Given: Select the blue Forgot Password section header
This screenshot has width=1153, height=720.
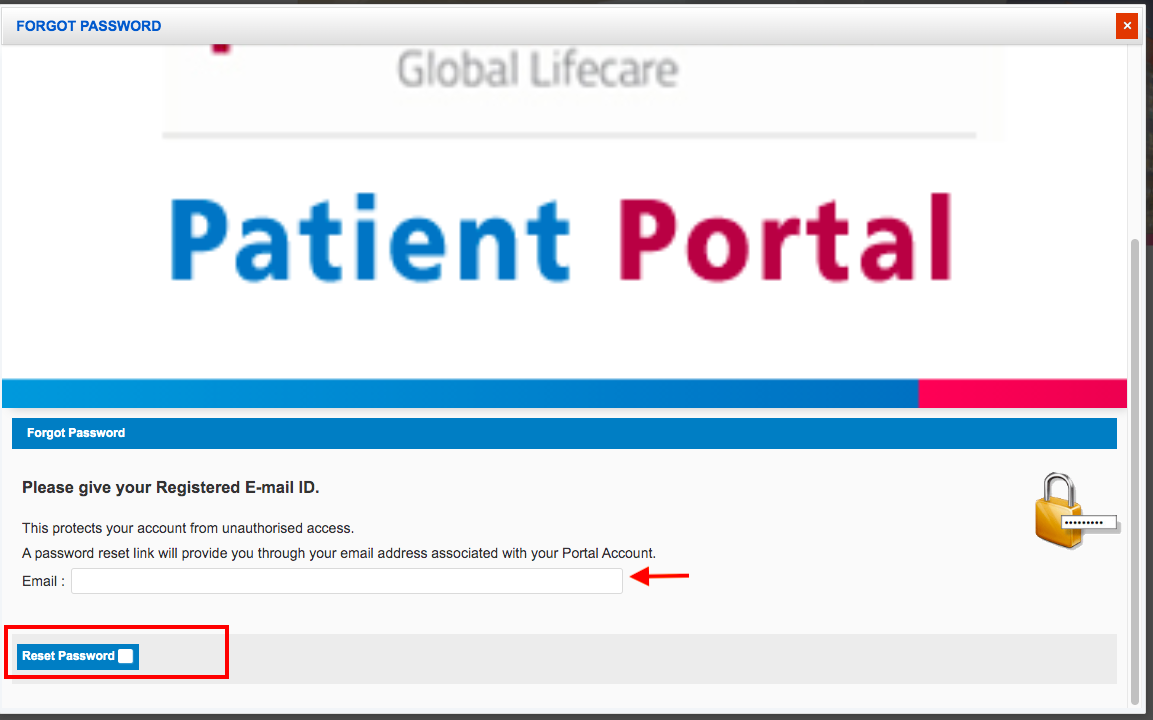Looking at the screenshot, I should [564, 433].
